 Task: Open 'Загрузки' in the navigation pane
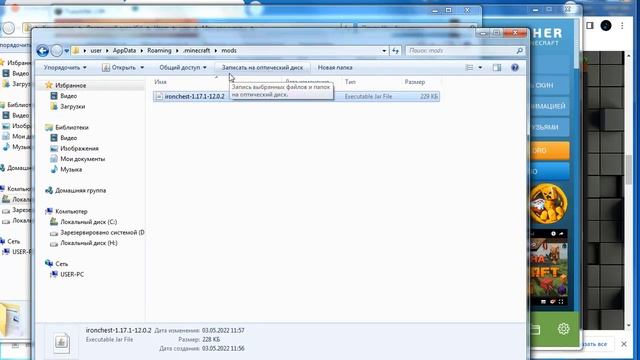(72, 107)
